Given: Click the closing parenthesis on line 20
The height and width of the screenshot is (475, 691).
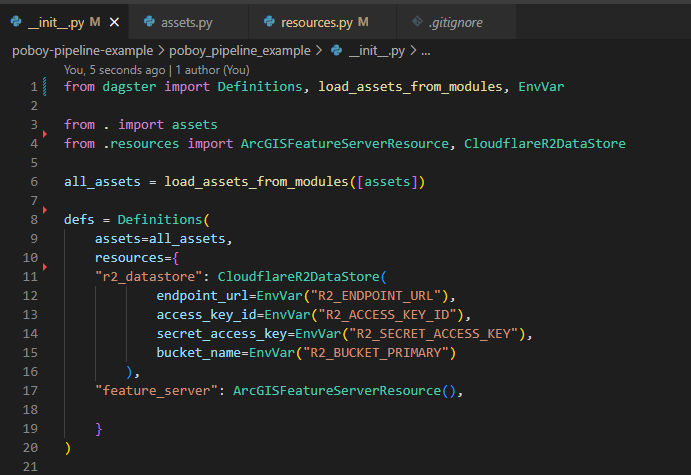Looking at the screenshot, I should [68, 448].
